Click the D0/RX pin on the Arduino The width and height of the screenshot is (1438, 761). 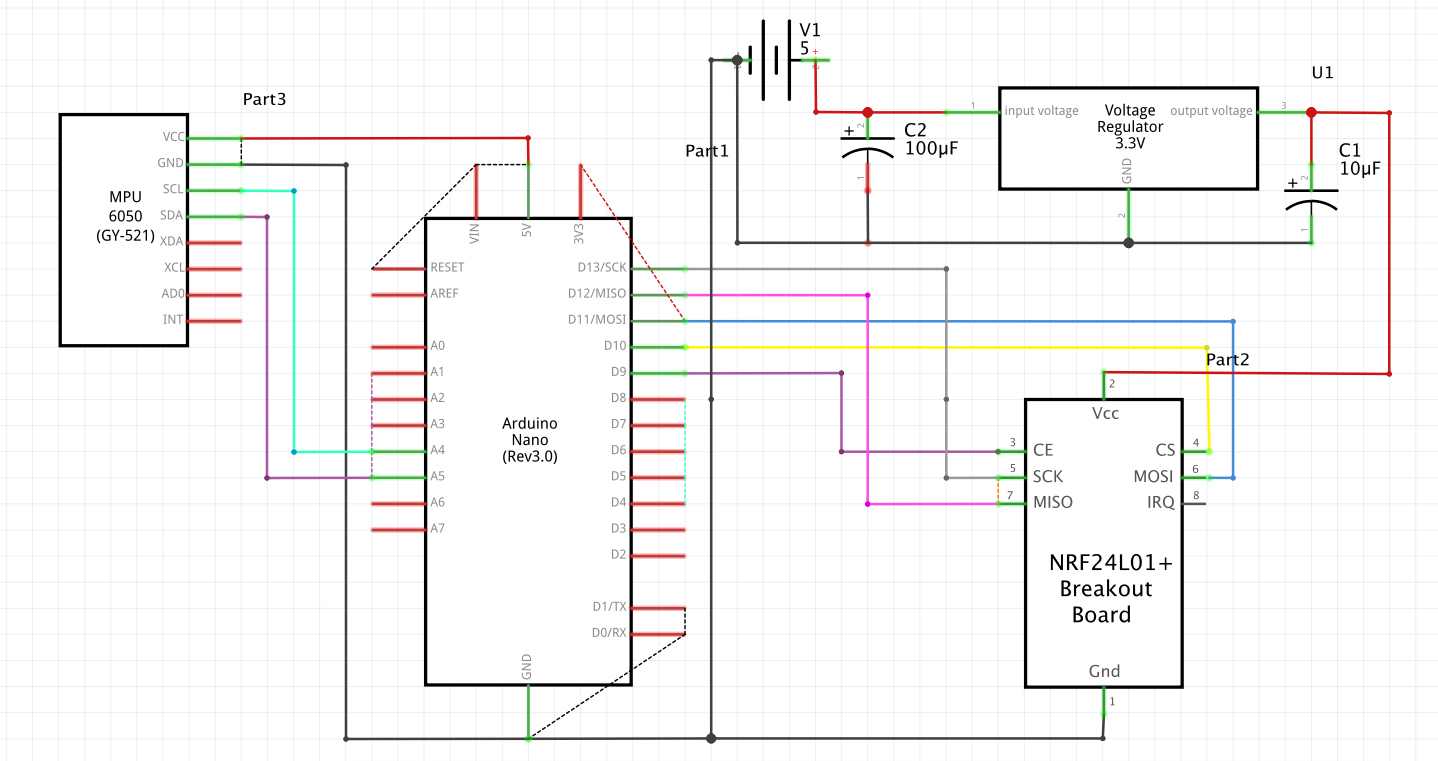(659, 633)
